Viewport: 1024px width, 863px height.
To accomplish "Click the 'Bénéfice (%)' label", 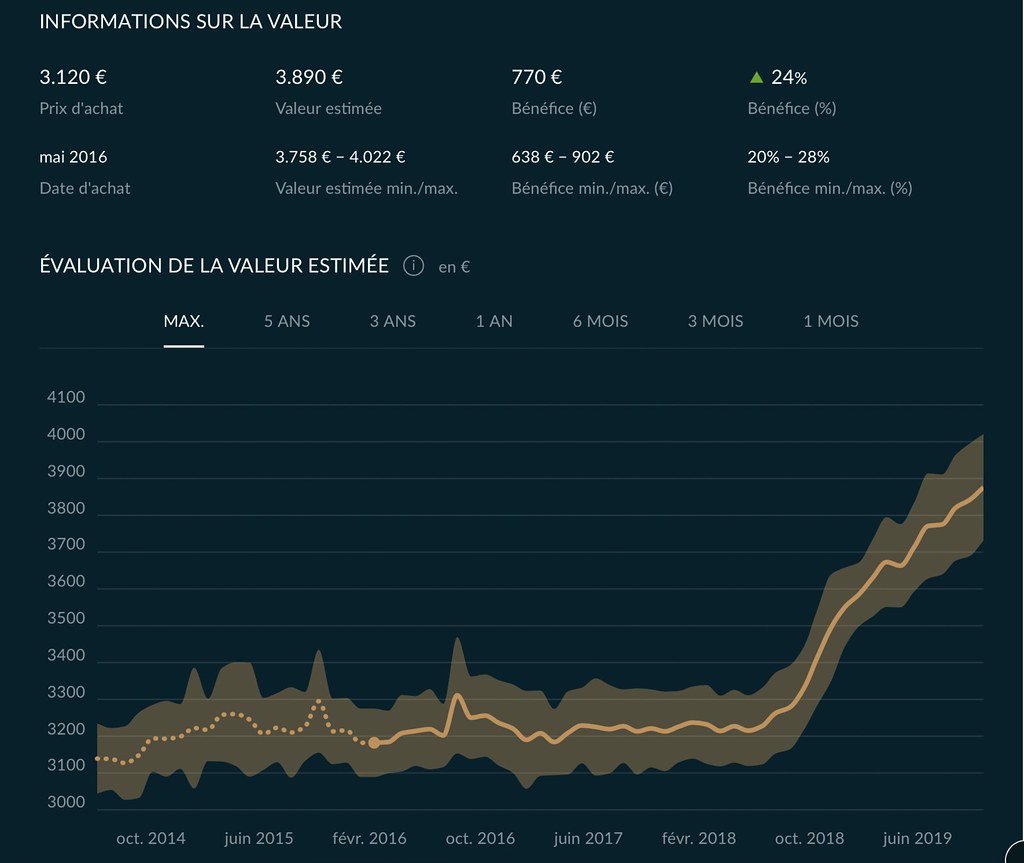I will click(792, 108).
